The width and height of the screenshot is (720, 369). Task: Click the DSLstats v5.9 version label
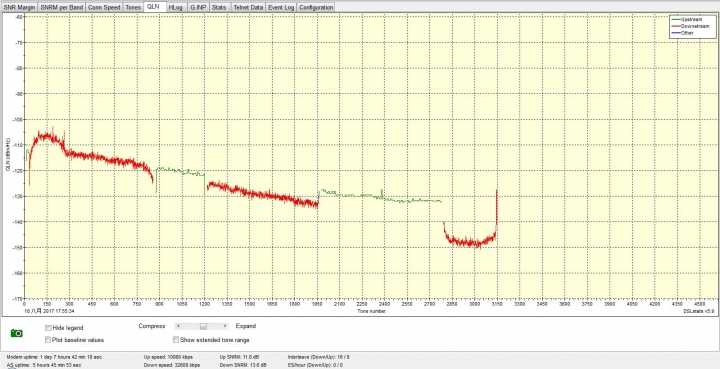click(698, 311)
